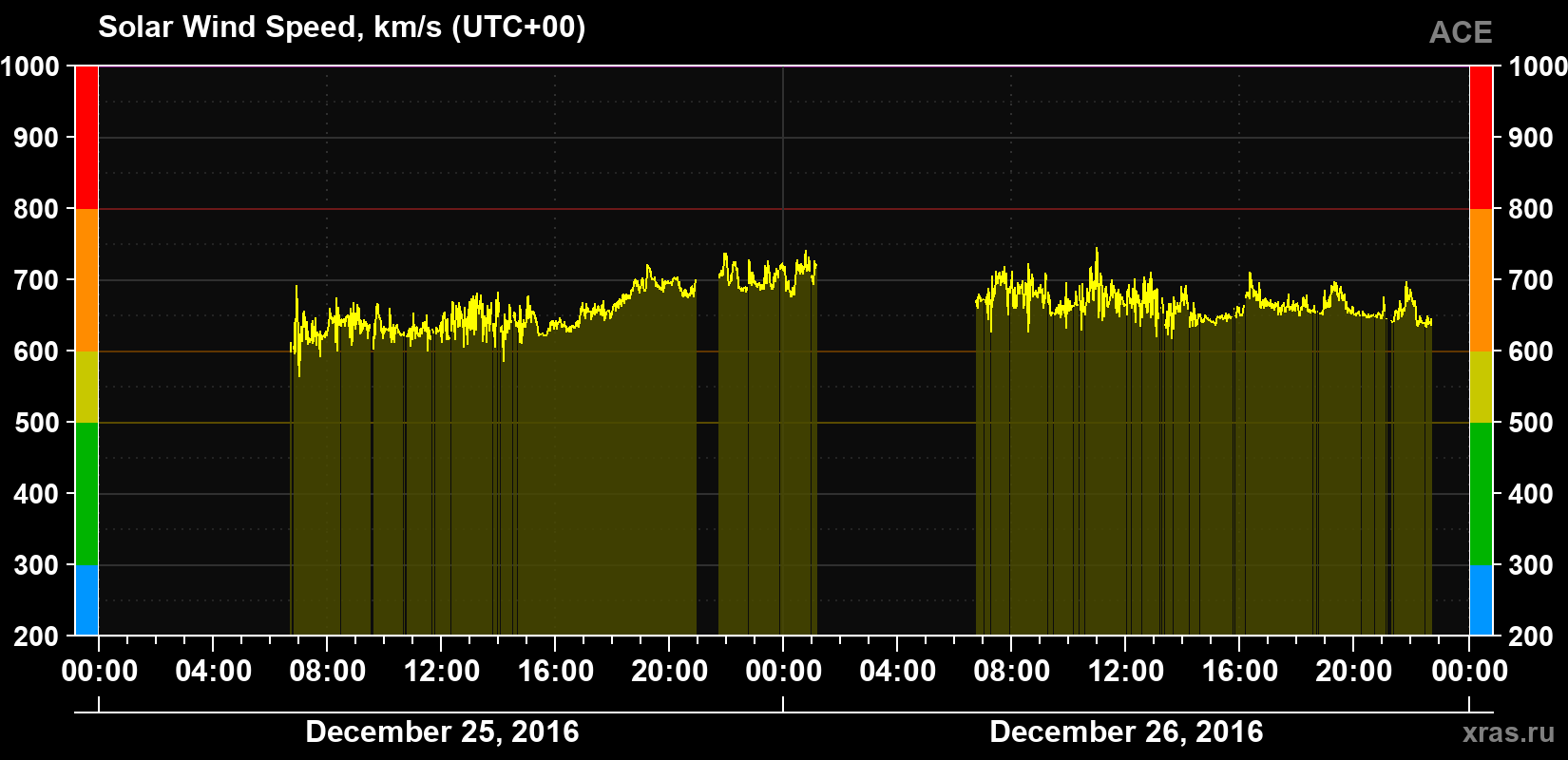This screenshot has height=760, width=1568.
Task: Click the 04:00 time label for December 26
Action: [898, 672]
